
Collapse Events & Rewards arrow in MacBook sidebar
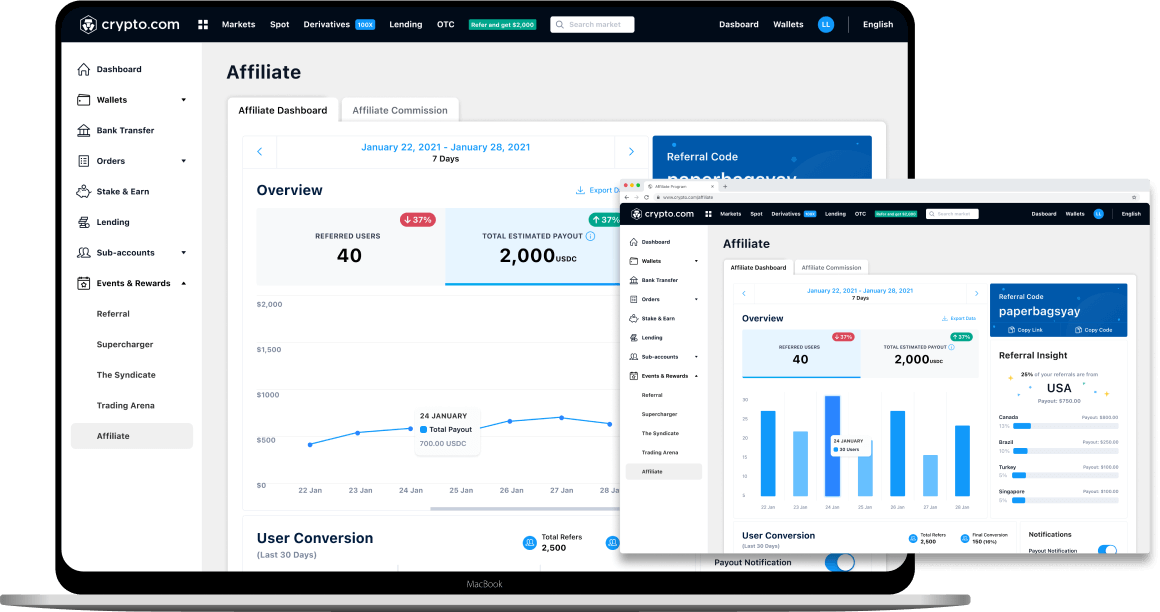click(x=183, y=283)
